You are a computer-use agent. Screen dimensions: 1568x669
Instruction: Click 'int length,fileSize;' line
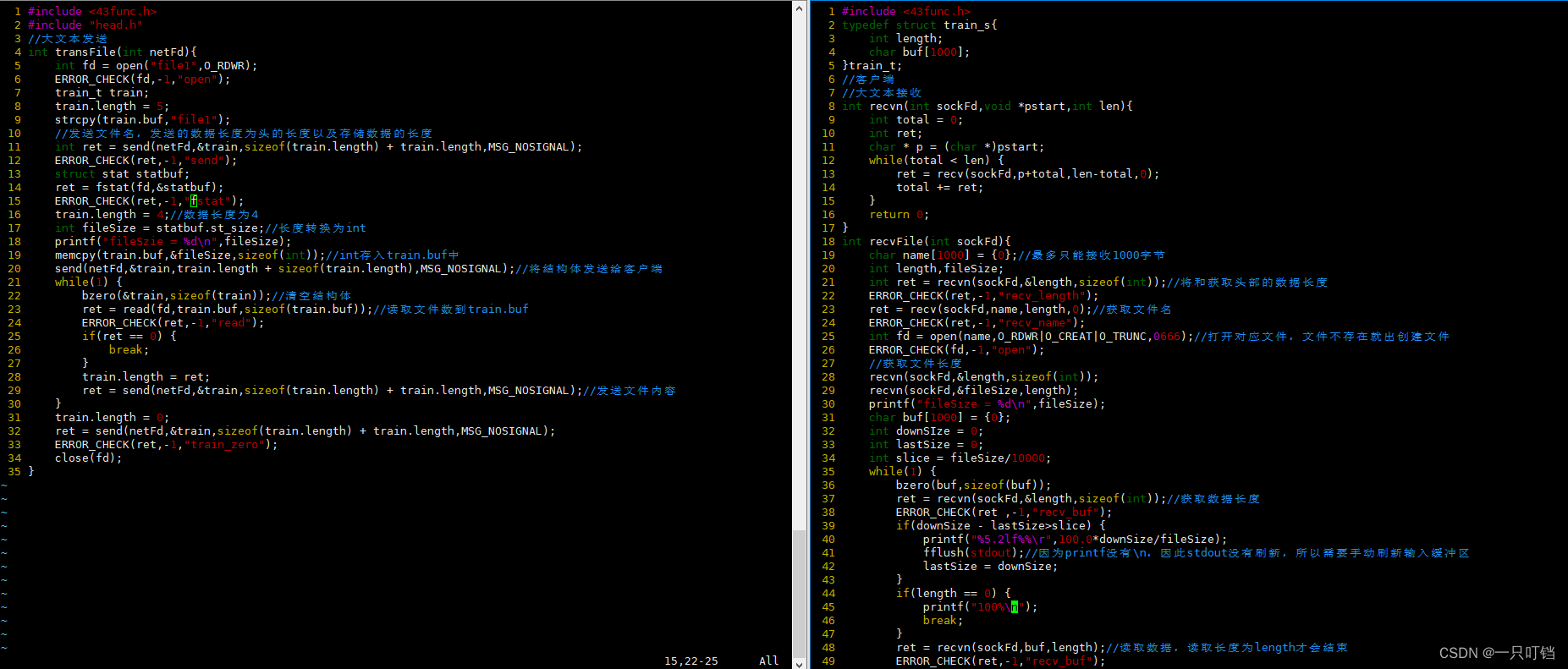coord(937,269)
